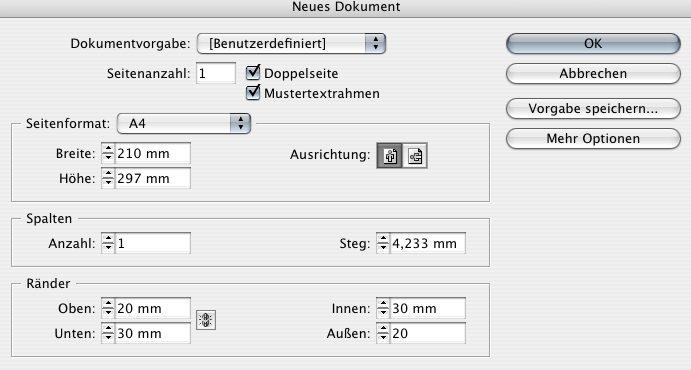Click the Unten margin stepper
This screenshot has width=691, height=370.
(x=108, y=333)
